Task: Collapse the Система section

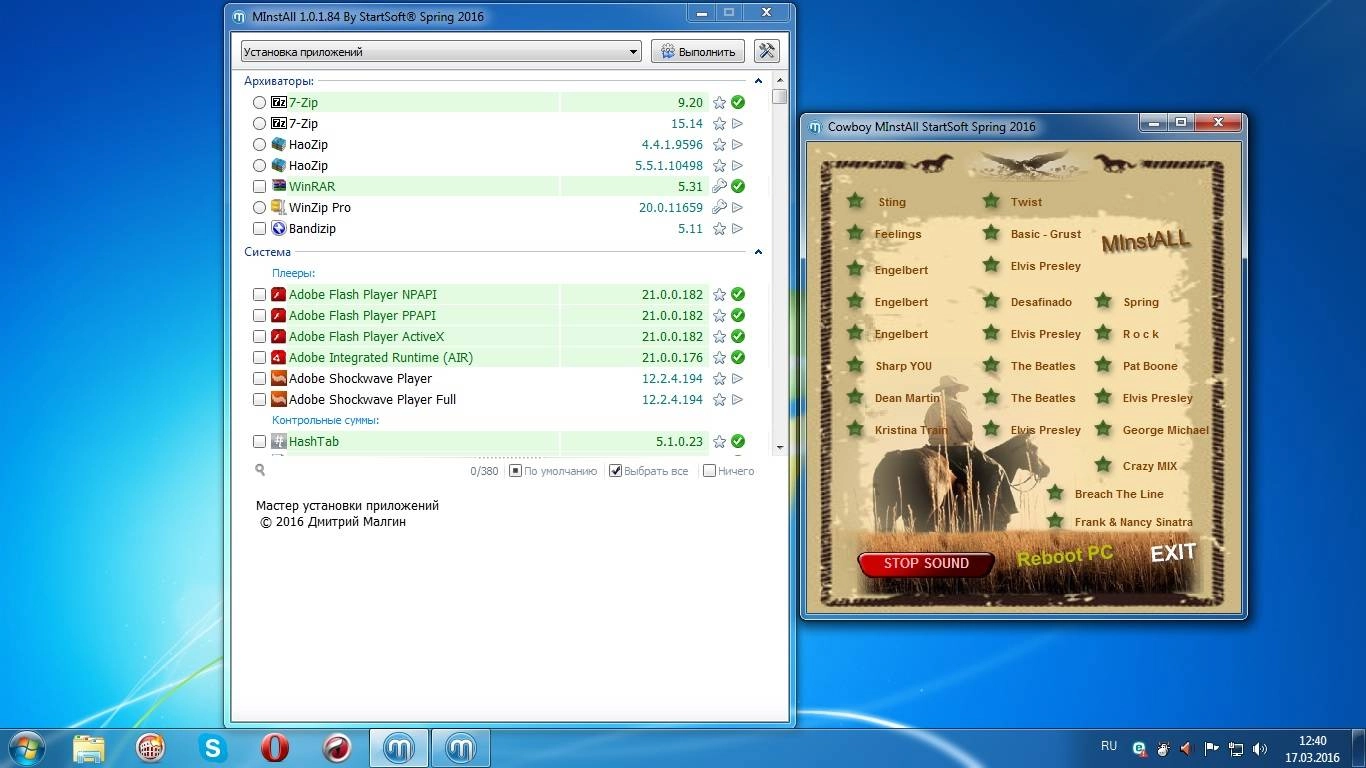Action: 758,252
